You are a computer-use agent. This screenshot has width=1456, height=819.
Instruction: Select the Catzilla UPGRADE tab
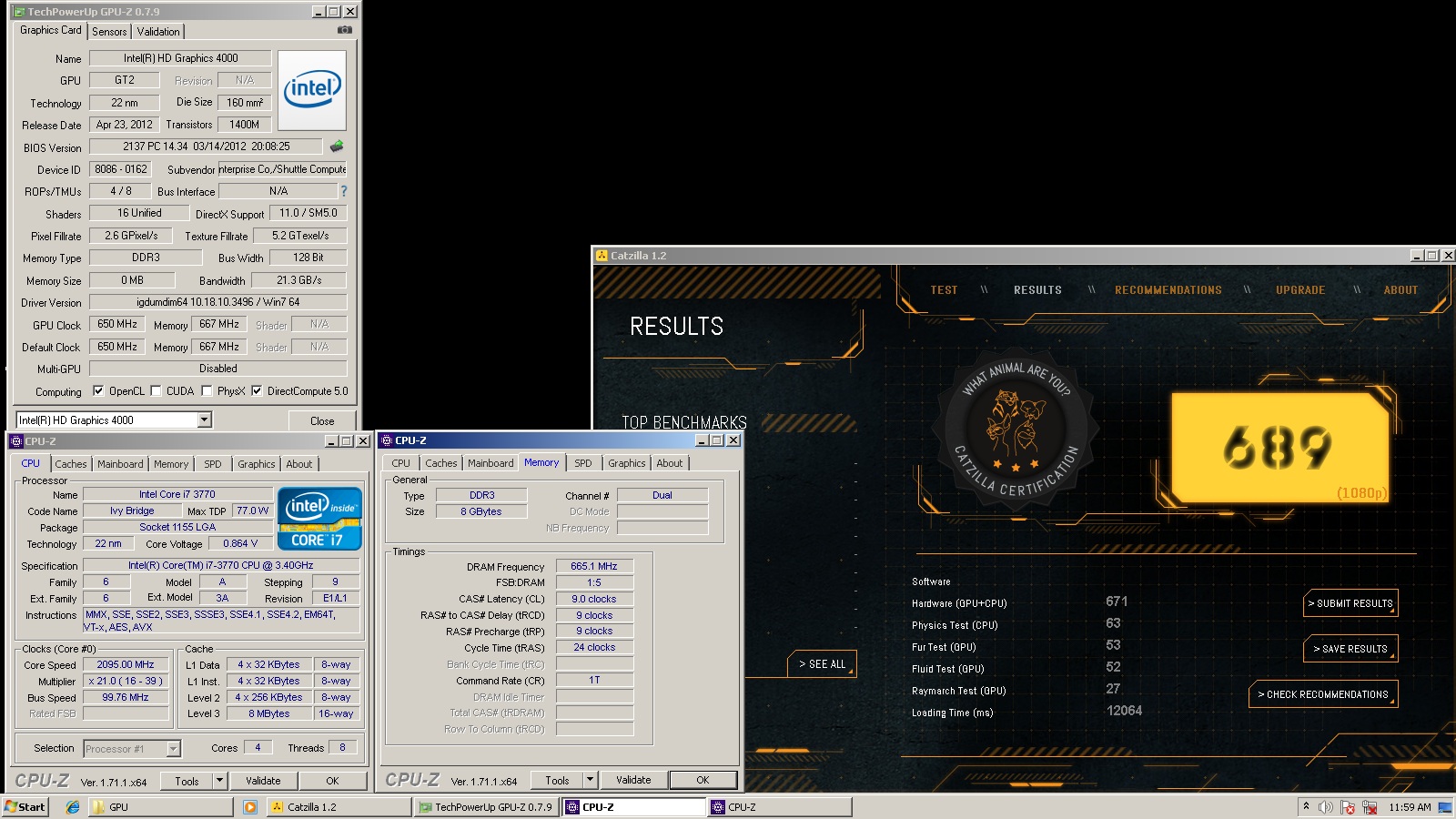click(x=1300, y=290)
